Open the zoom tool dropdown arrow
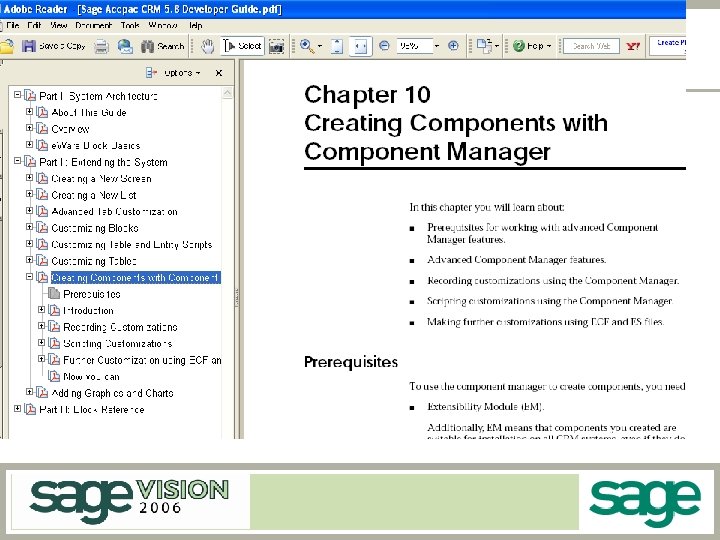Screen dimensions: 720x540 (320, 46)
